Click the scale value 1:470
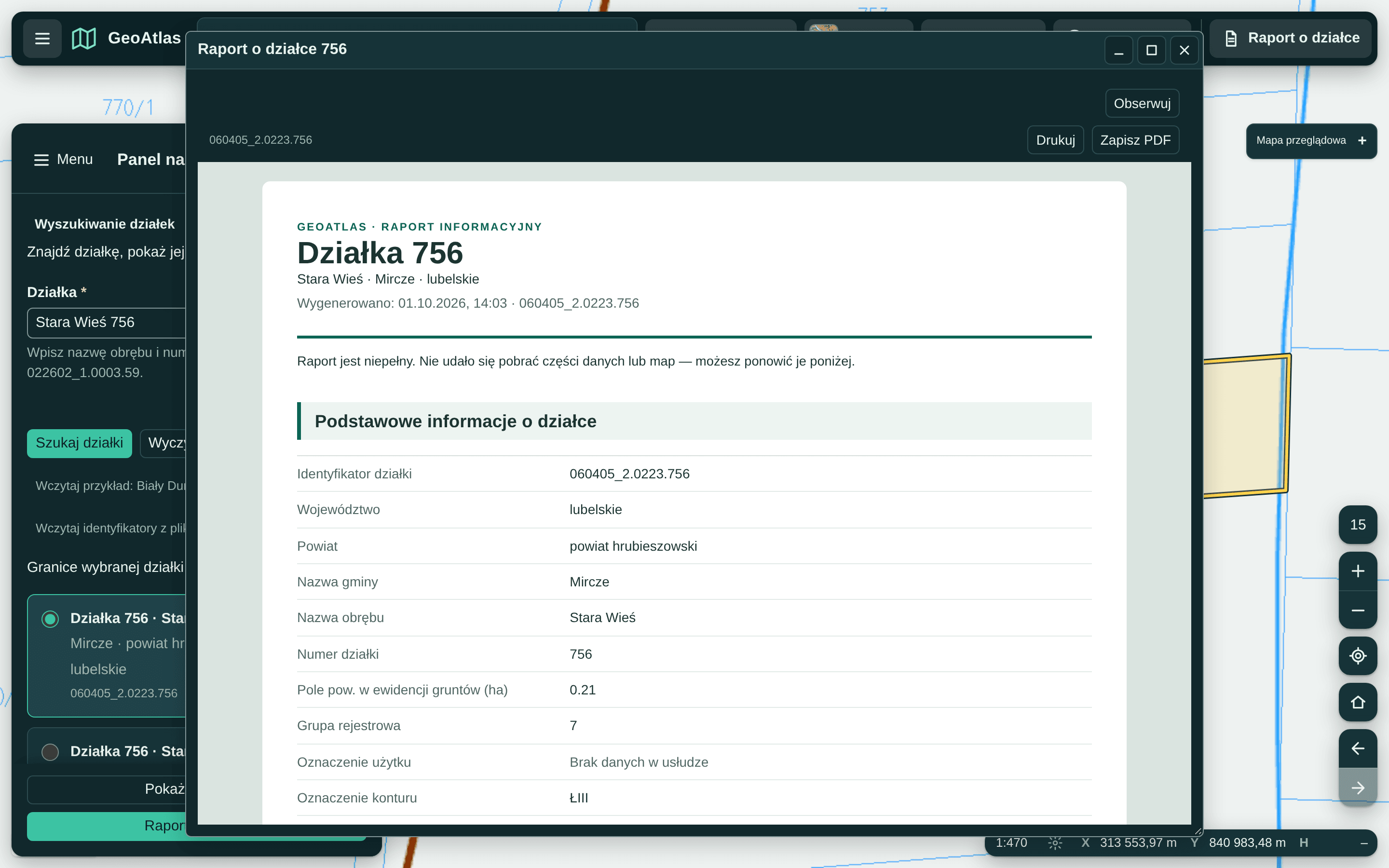The width and height of the screenshot is (1389, 868). point(1011,843)
